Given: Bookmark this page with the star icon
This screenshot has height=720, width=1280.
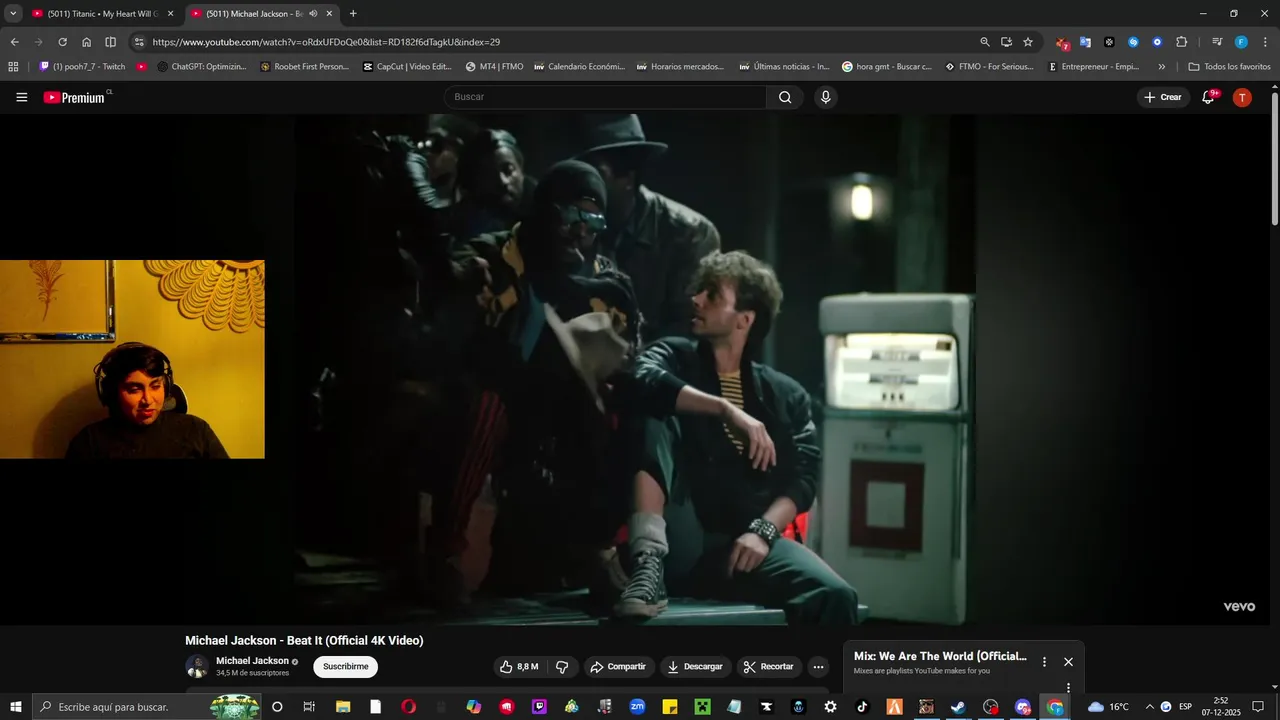Looking at the screenshot, I should click(x=1028, y=42).
